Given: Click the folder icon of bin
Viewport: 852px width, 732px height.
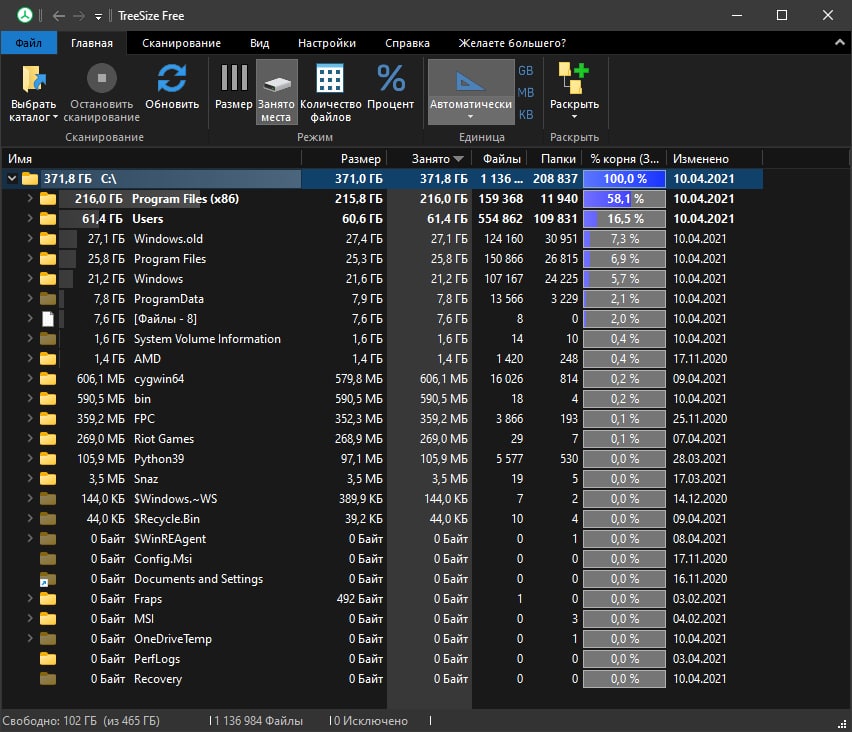Looking at the screenshot, I should (x=48, y=398).
